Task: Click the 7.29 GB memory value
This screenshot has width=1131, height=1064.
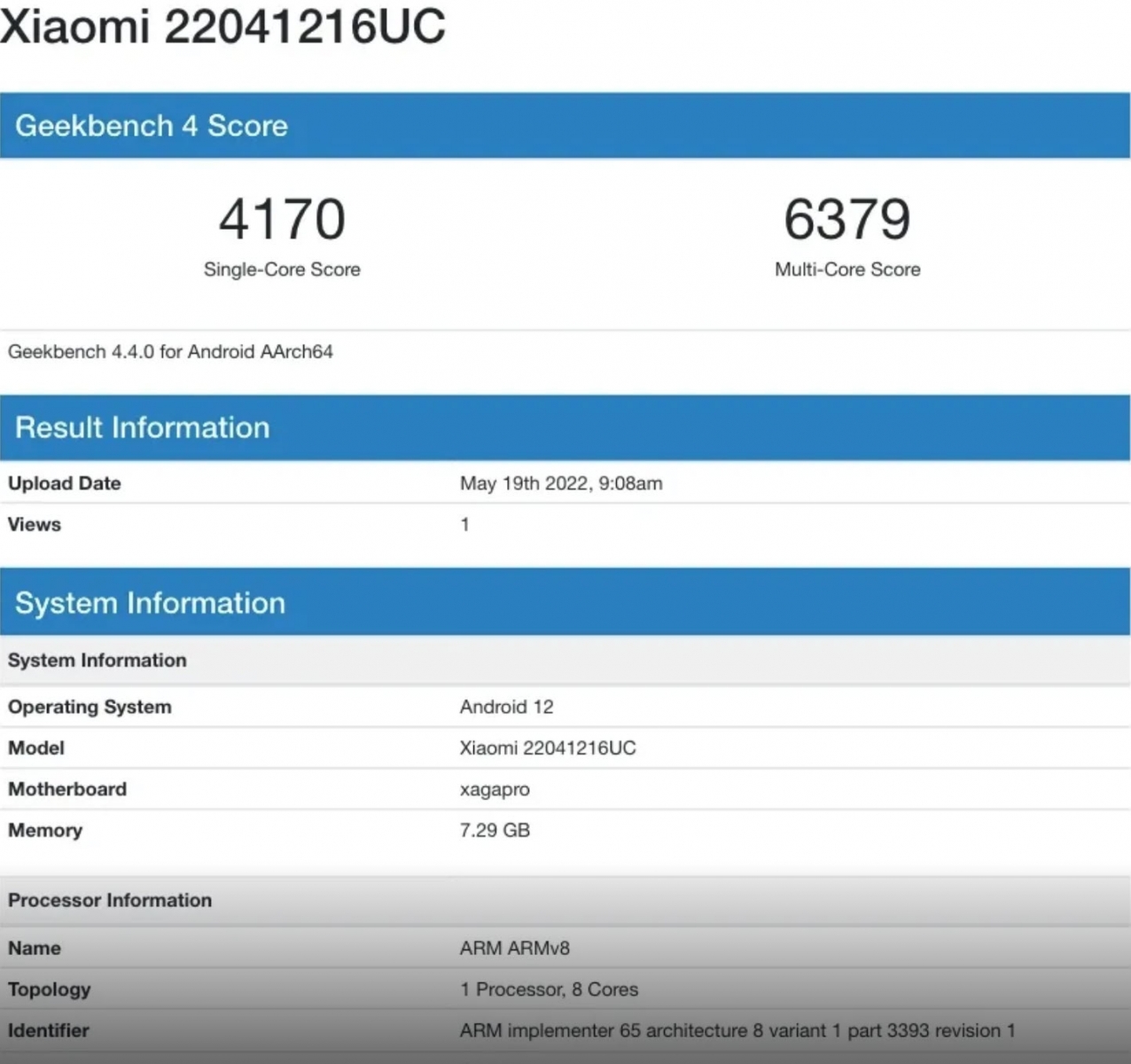Action: [x=495, y=830]
